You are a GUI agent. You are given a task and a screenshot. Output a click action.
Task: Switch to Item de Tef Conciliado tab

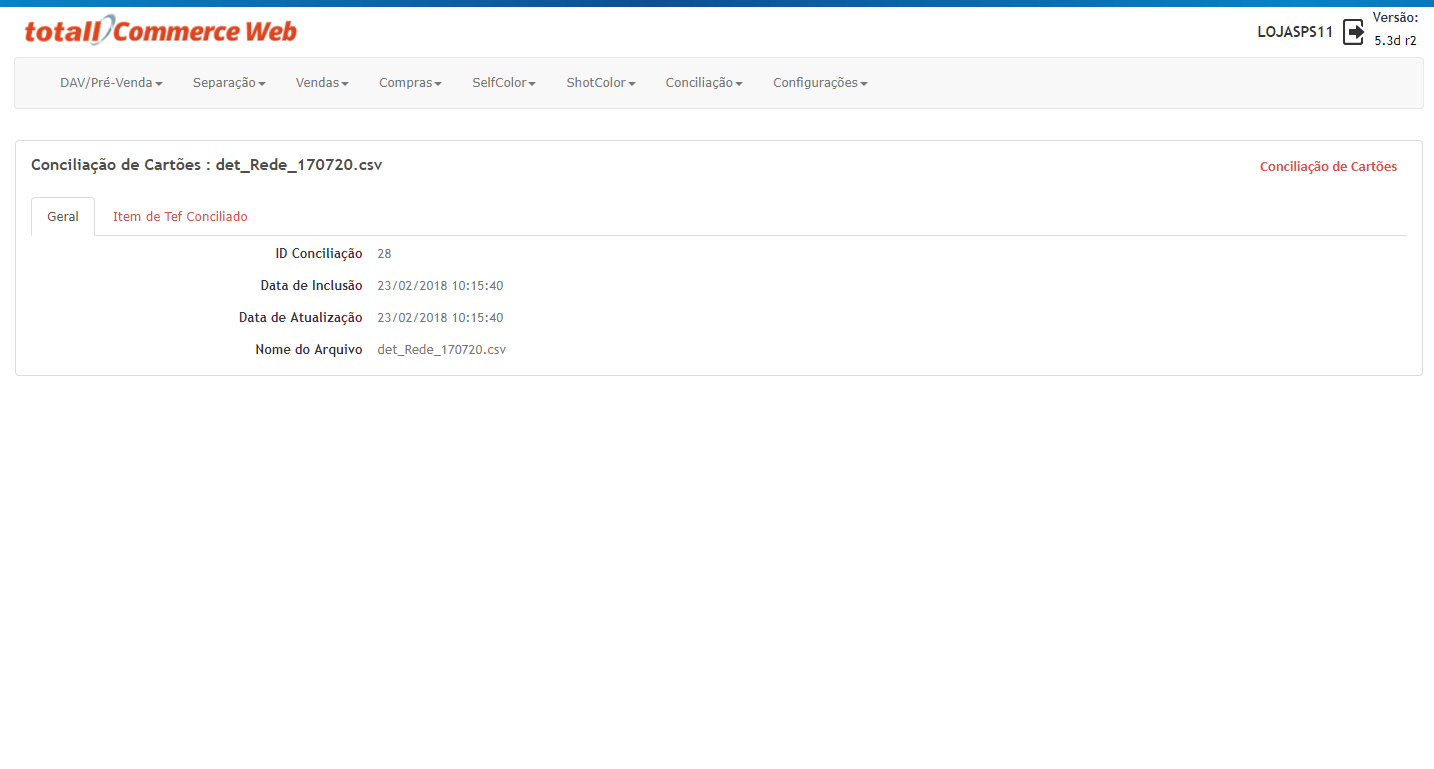tap(180, 216)
